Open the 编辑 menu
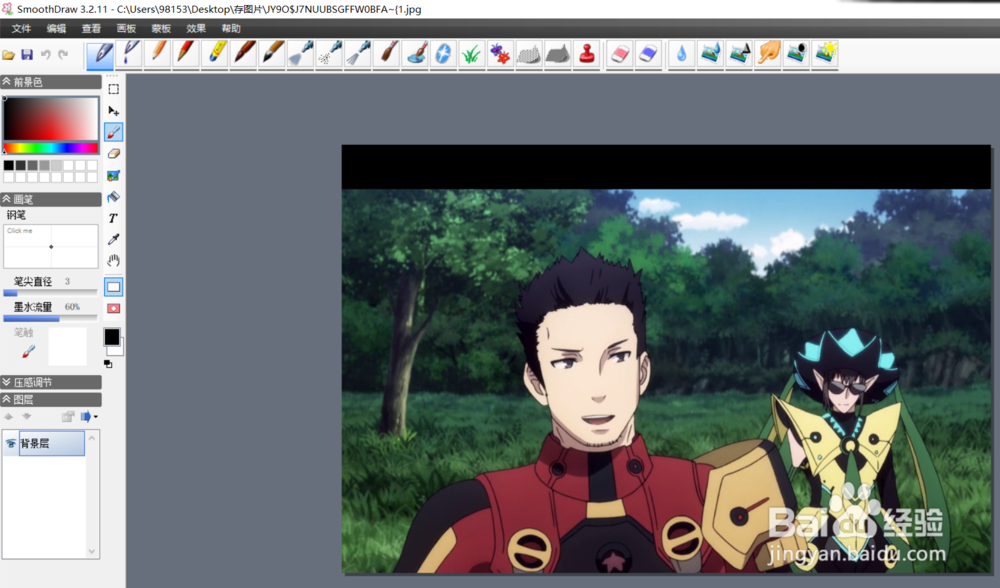Screen dimensions: 1000x588 (56, 29)
